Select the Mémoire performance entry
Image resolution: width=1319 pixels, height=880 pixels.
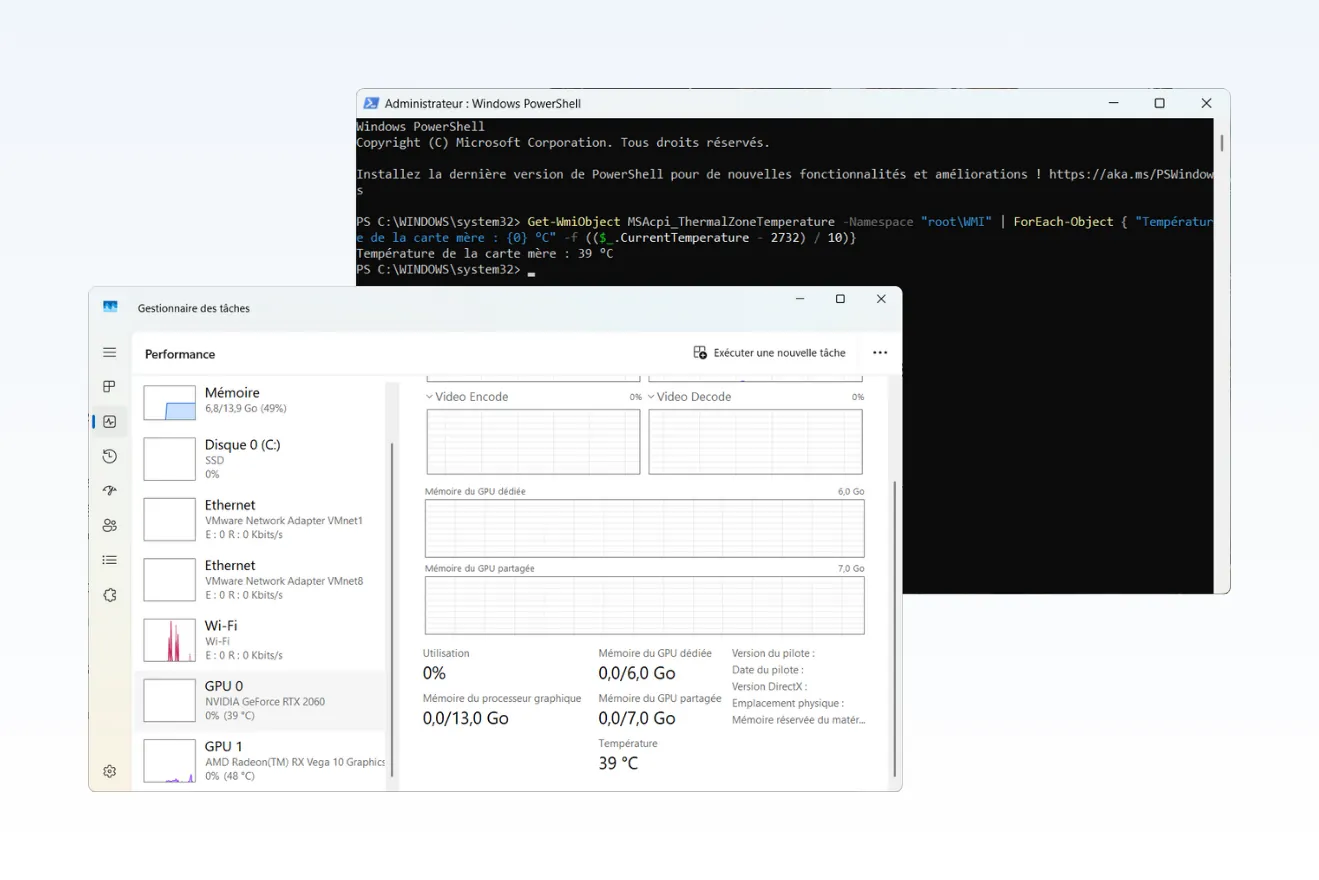[x=260, y=400]
